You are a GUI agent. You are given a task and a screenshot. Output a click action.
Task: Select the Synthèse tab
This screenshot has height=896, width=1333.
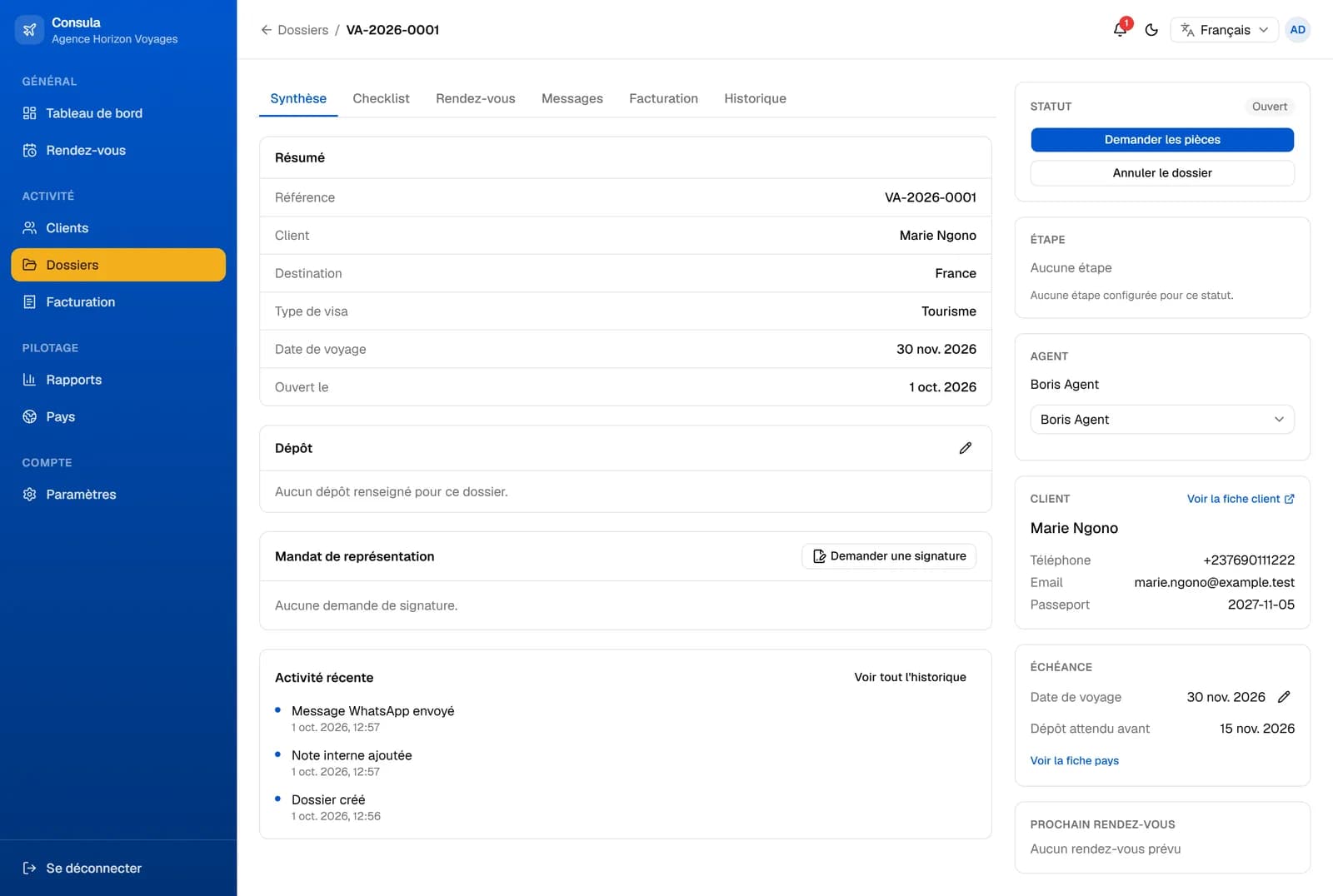[298, 98]
